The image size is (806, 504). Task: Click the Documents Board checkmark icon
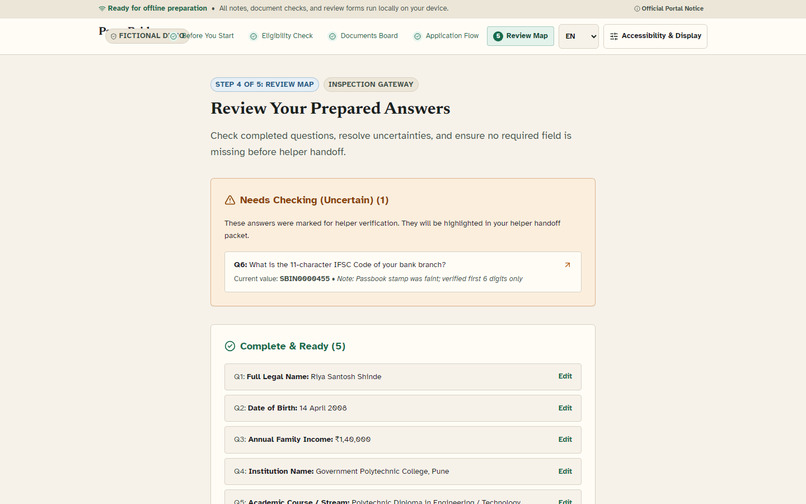pos(333,37)
